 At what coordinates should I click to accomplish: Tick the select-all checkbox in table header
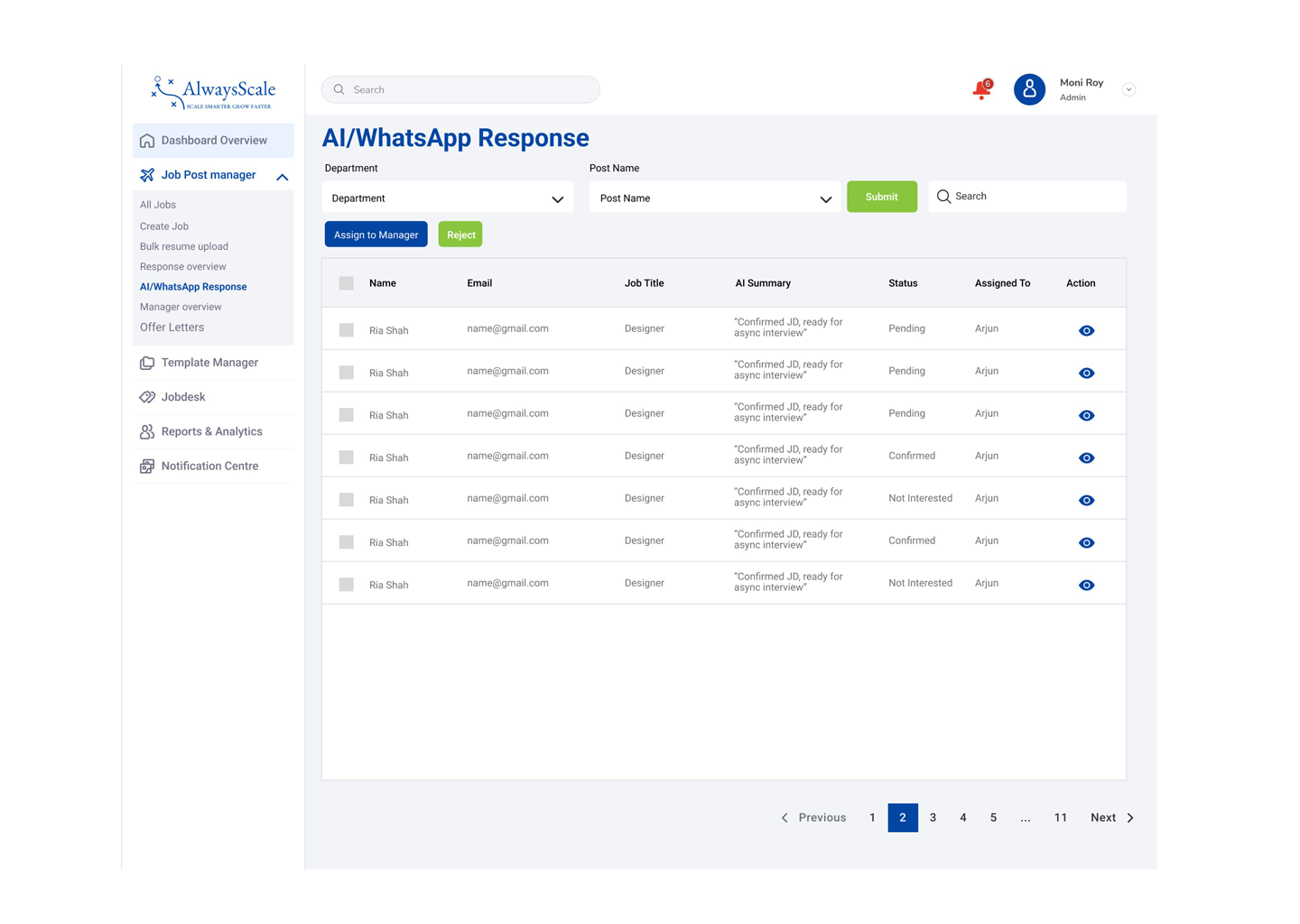coord(347,283)
